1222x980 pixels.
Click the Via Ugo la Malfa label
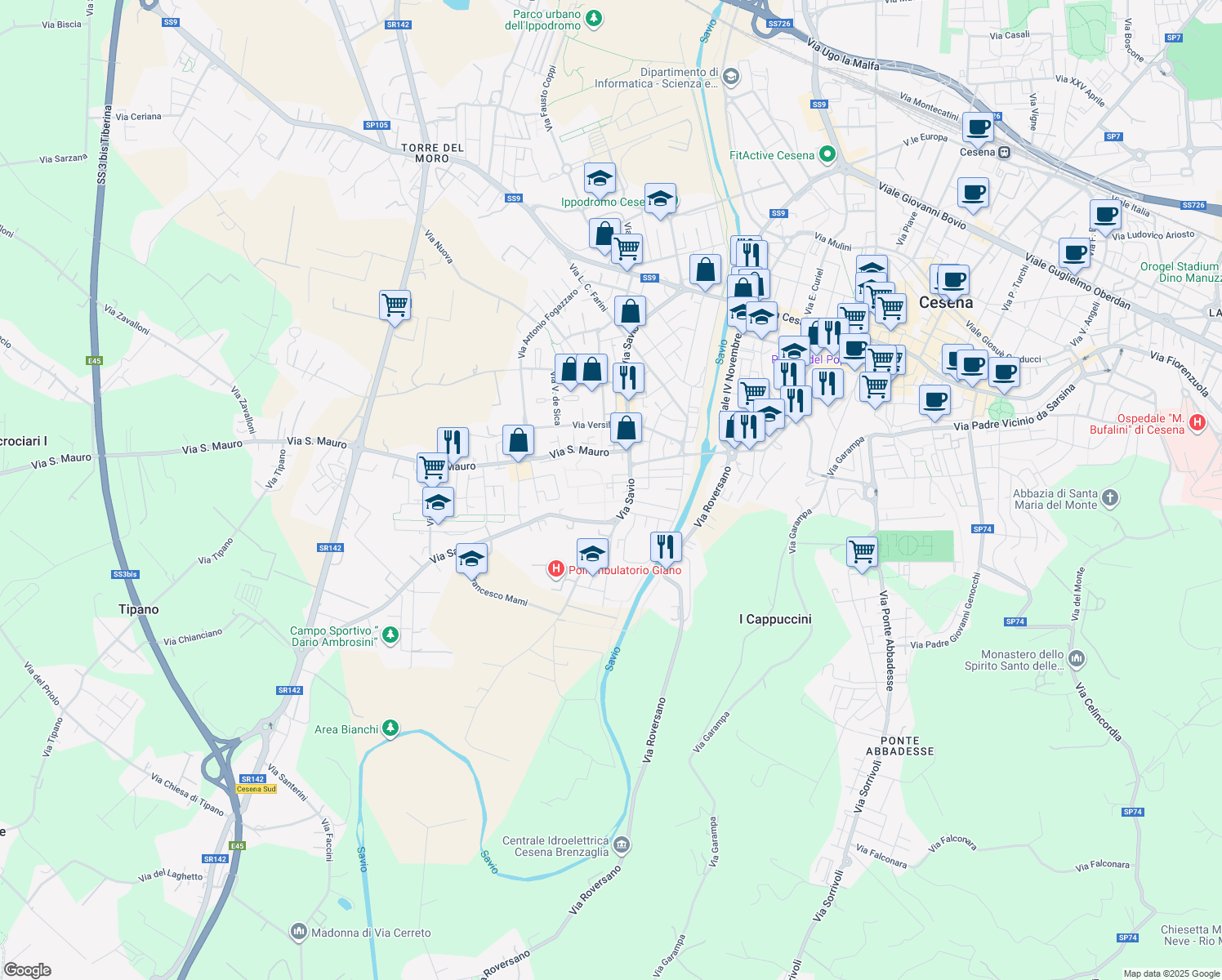pyautogui.click(x=843, y=54)
